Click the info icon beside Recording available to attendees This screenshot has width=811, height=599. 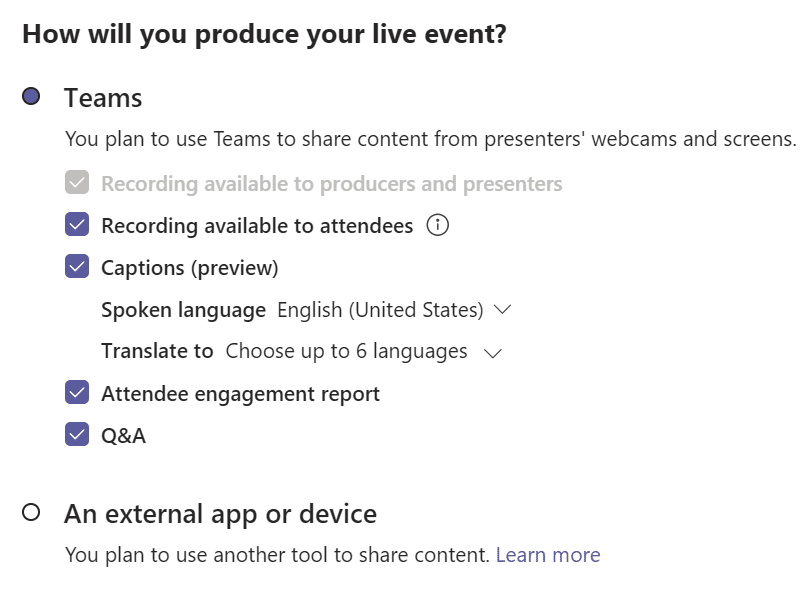[438, 225]
